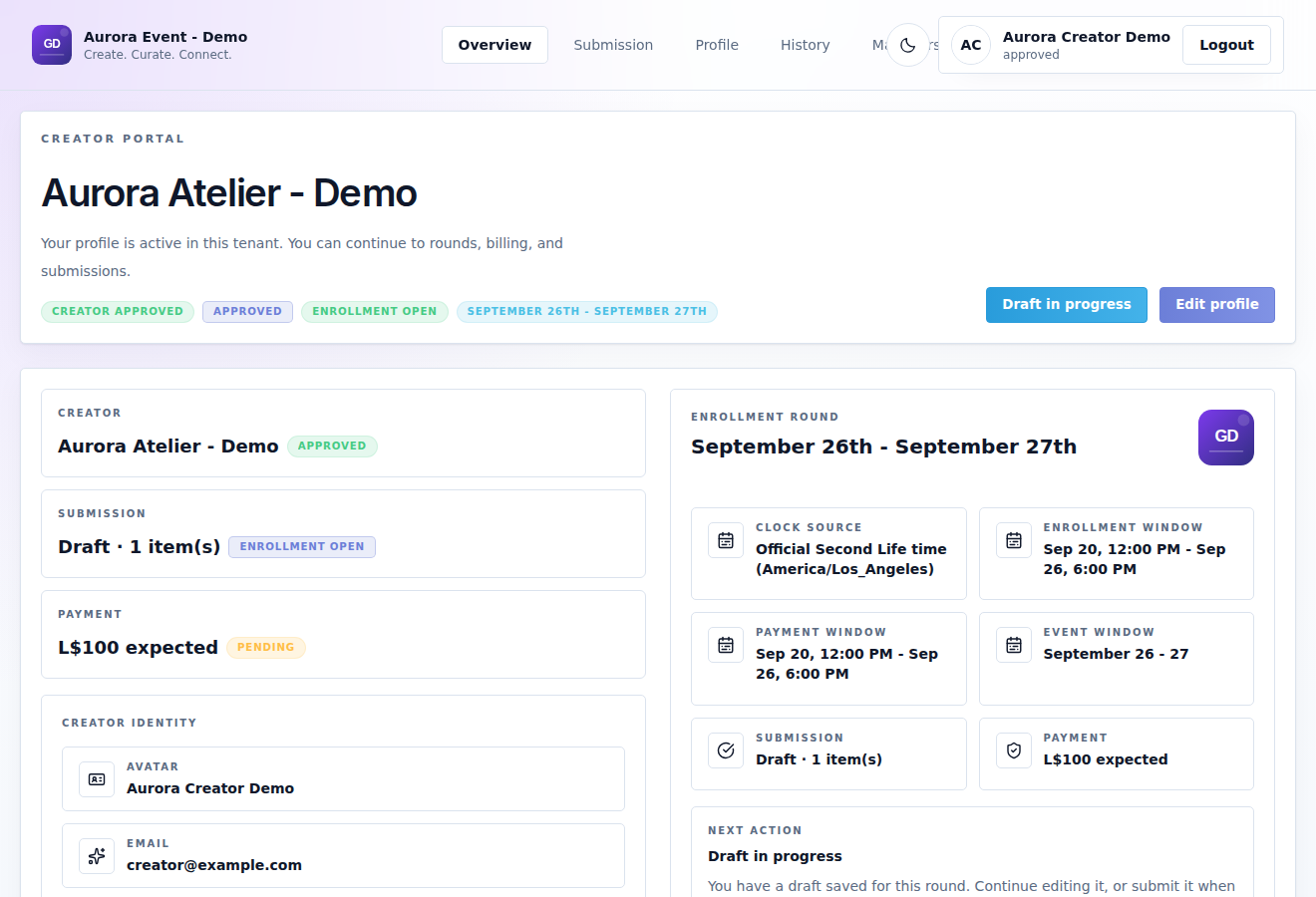The height and width of the screenshot is (897, 1316).
Task: Click the sparkle icon beside Email
Action: pos(97,856)
